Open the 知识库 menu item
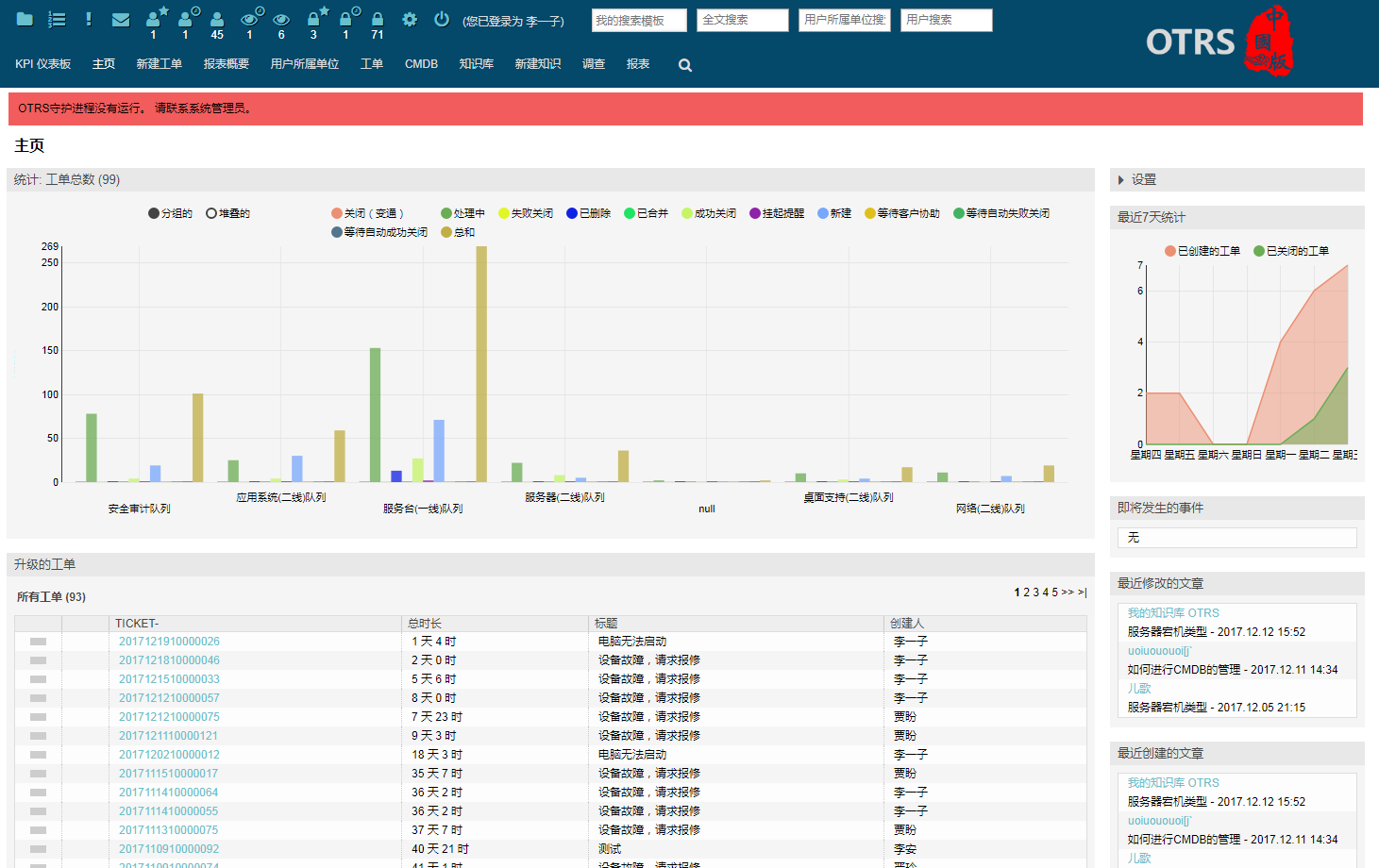1379x868 pixels. tap(477, 64)
